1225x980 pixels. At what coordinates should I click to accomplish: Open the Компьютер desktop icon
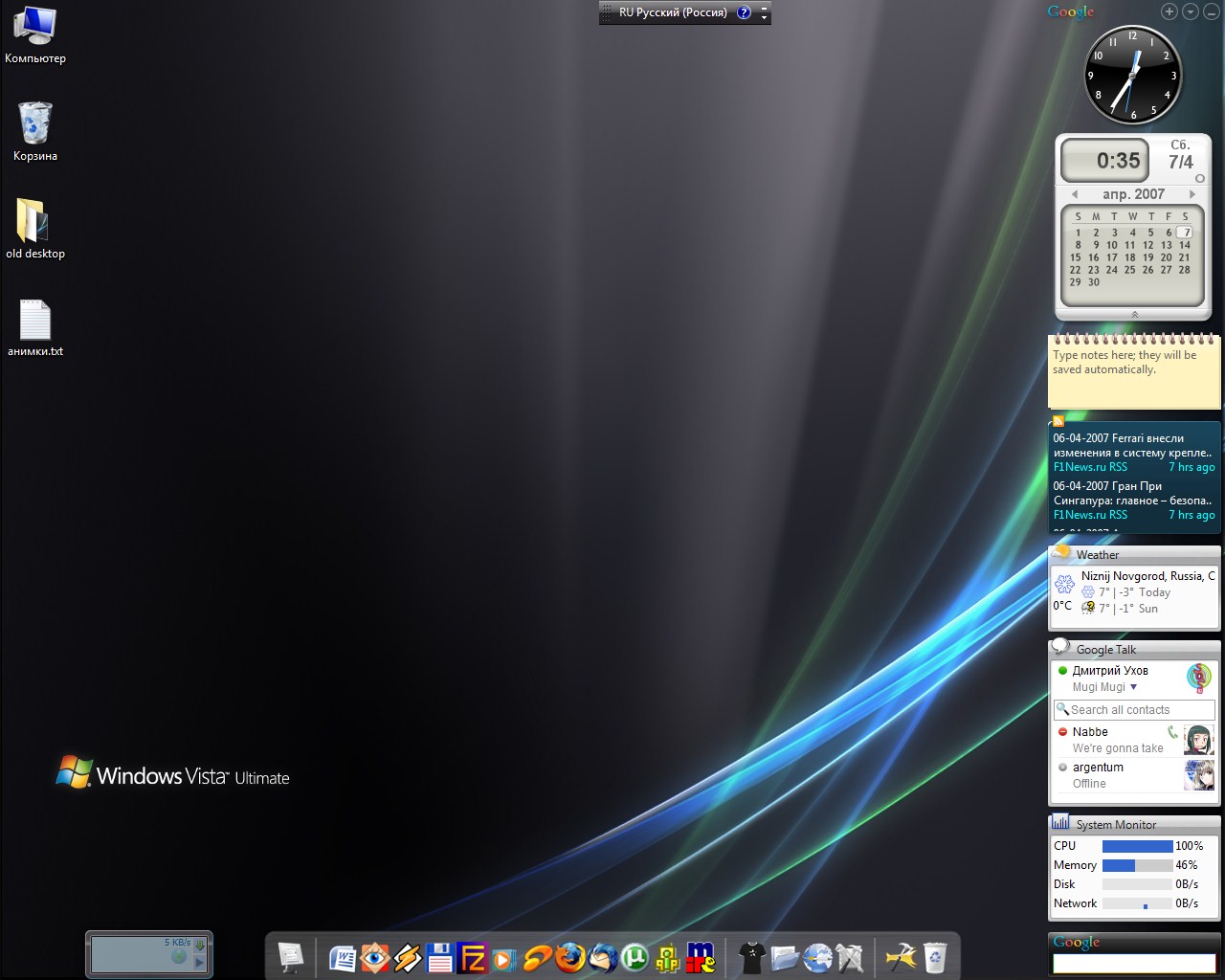[x=35, y=35]
